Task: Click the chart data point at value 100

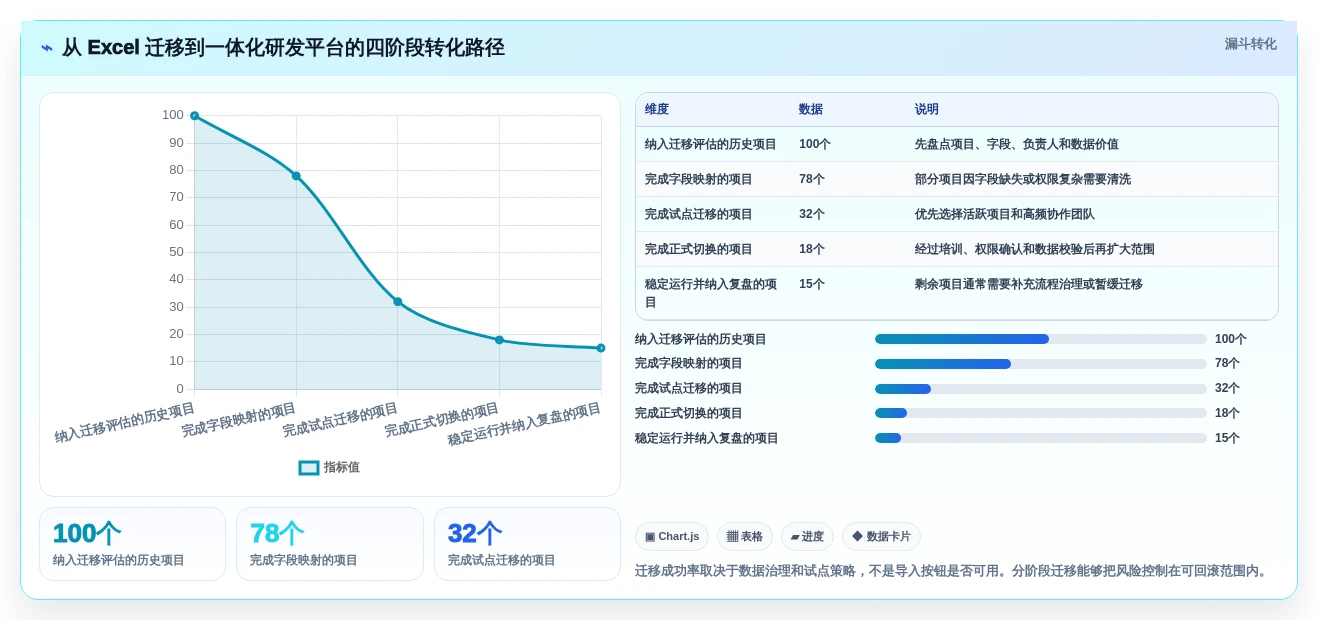Action: click(x=195, y=116)
